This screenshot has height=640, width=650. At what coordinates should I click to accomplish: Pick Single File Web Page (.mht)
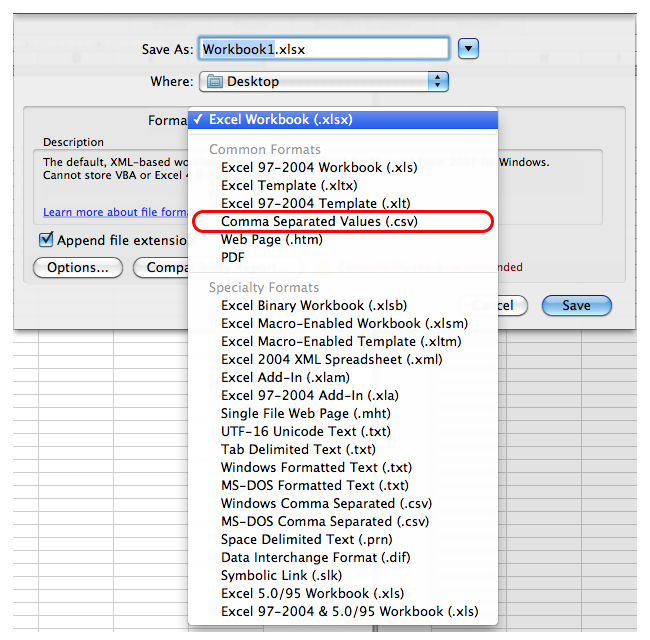tap(343, 413)
